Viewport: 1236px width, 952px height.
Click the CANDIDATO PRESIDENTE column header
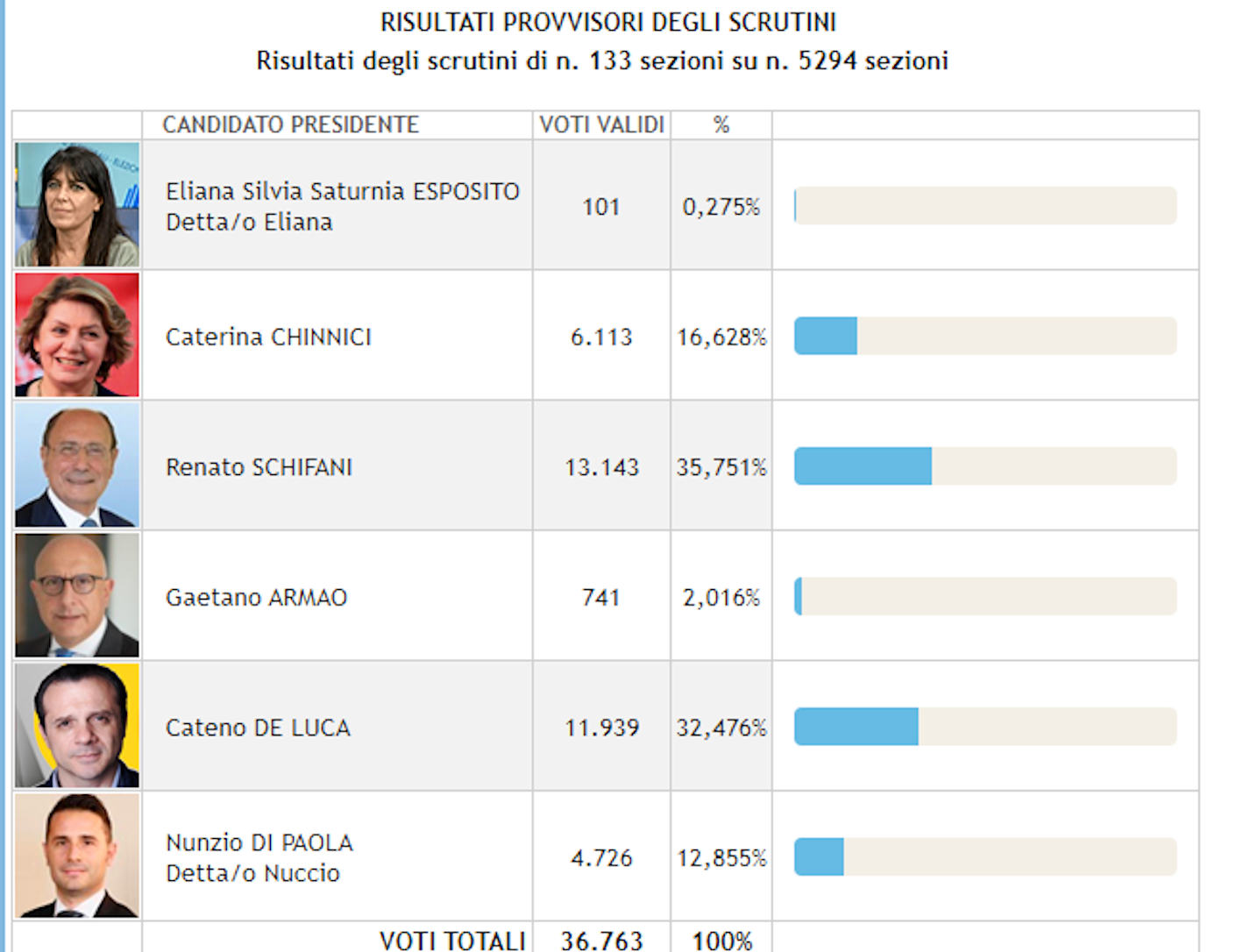[291, 124]
